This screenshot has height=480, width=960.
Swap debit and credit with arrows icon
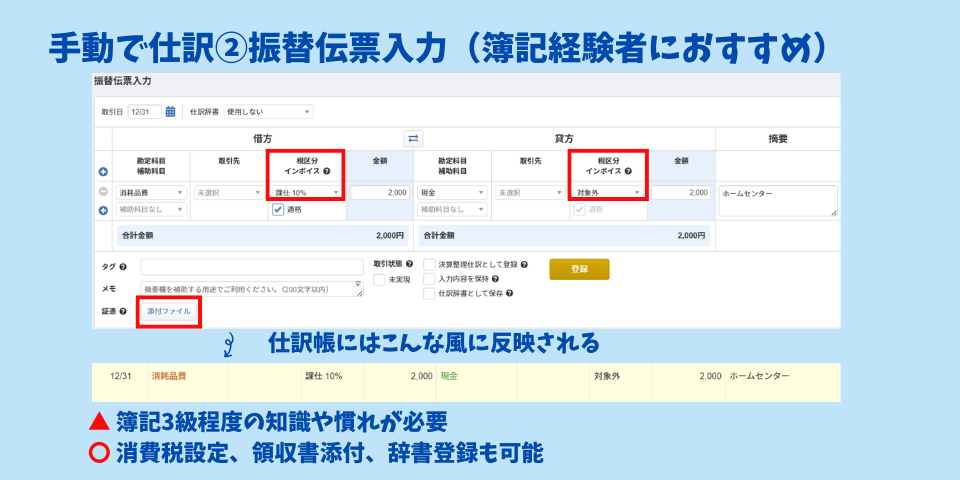(414, 139)
